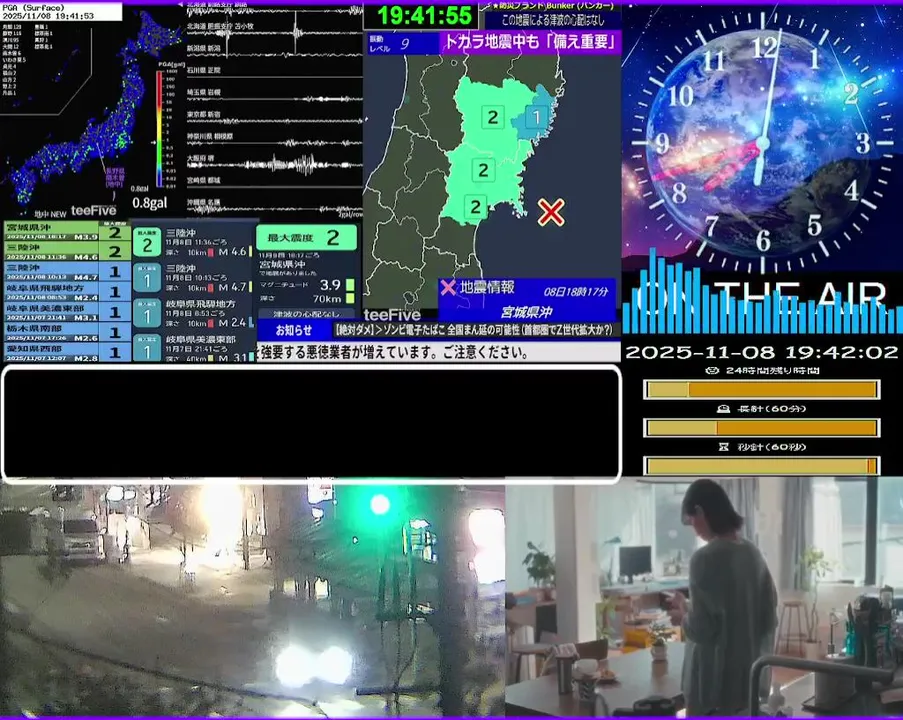
Task: Click the 東京都 新宿 waveform label
Action: (x=203, y=114)
